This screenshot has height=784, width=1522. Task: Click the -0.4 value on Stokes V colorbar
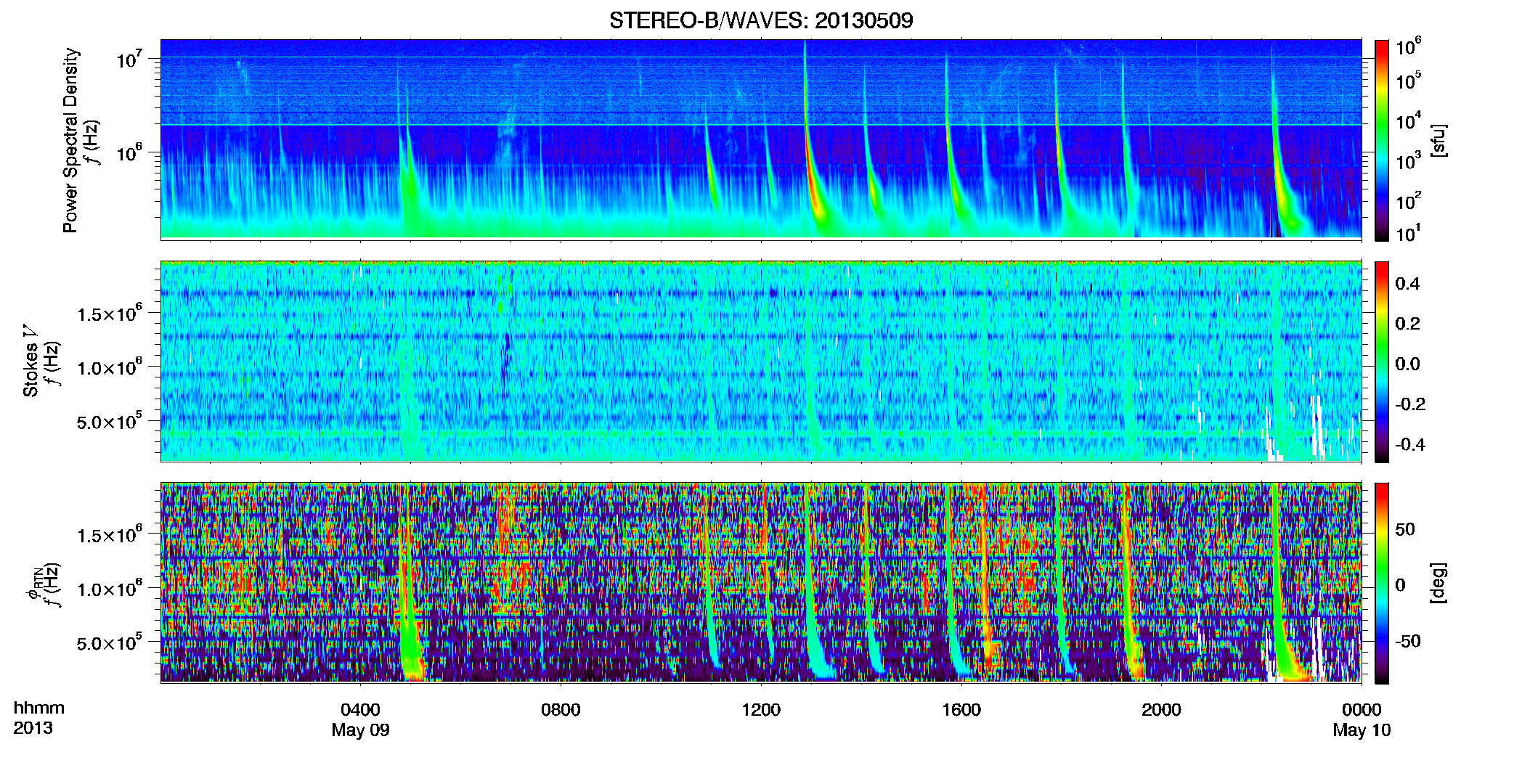click(1410, 444)
